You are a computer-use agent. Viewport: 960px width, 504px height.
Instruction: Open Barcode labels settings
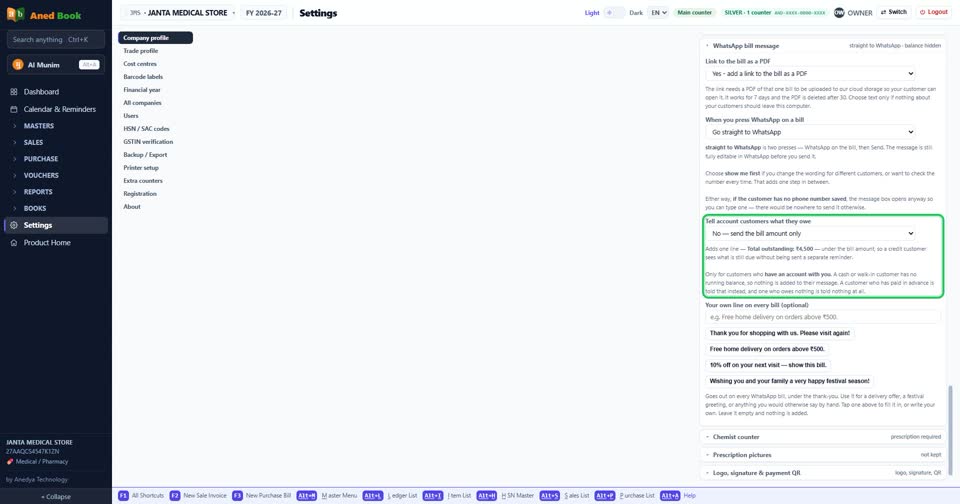click(x=156, y=77)
